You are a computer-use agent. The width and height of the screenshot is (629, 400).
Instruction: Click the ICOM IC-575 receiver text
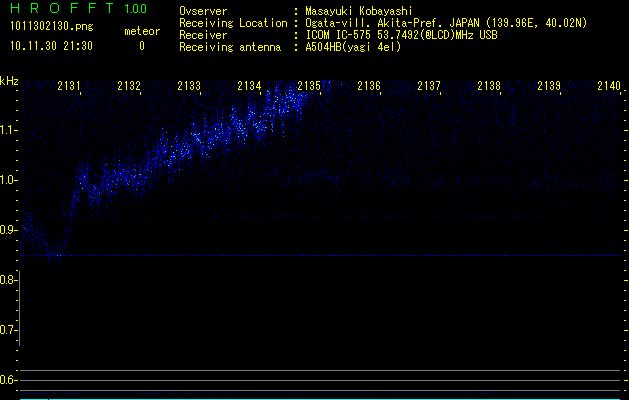click(x=401, y=35)
